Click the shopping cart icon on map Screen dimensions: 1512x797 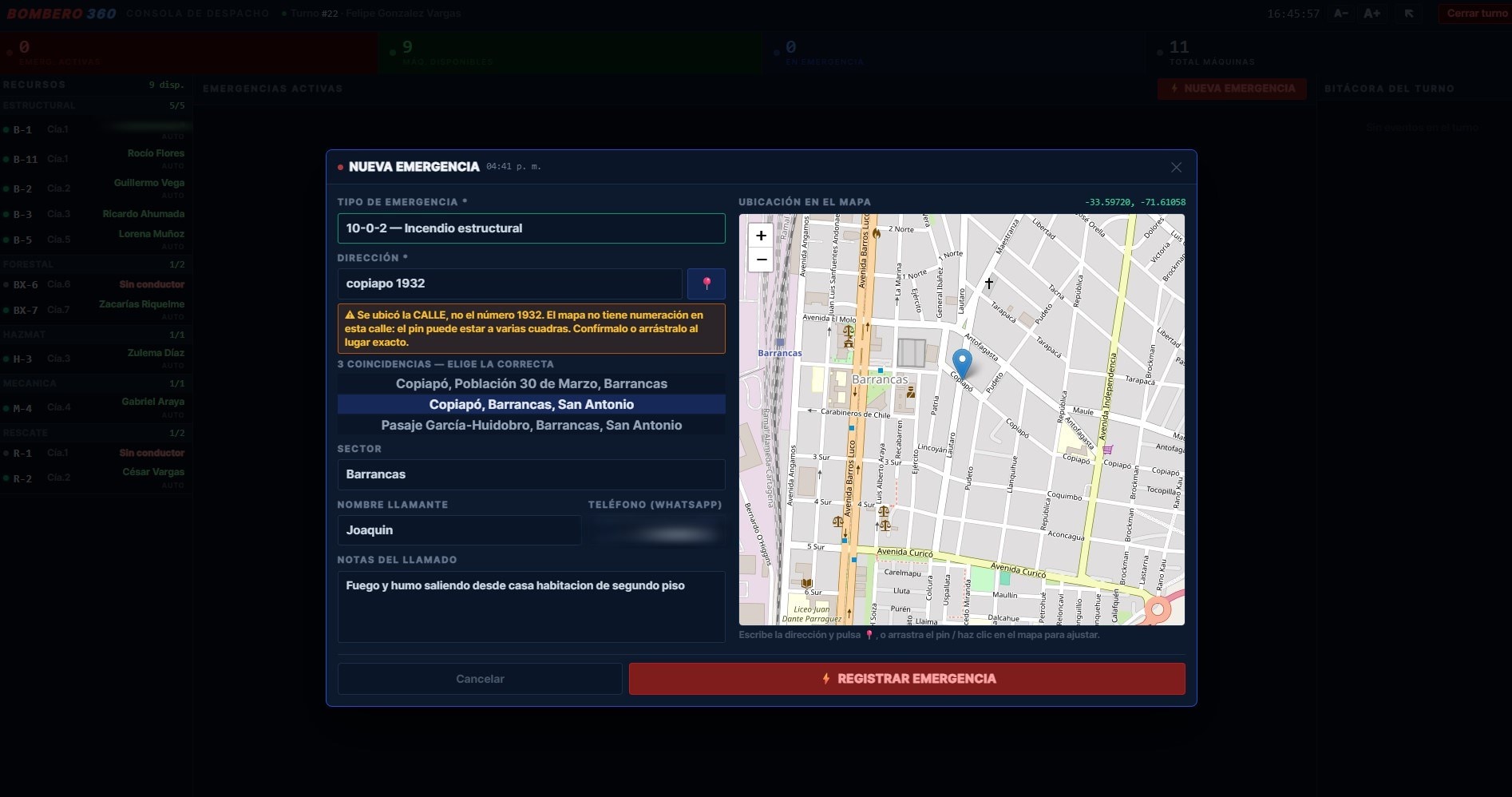pyautogui.click(x=1107, y=450)
